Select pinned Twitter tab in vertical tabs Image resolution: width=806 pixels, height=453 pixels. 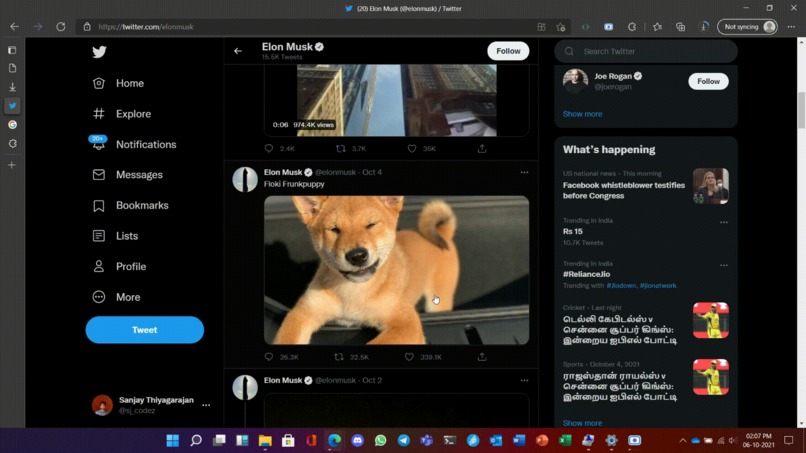click(12, 106)
